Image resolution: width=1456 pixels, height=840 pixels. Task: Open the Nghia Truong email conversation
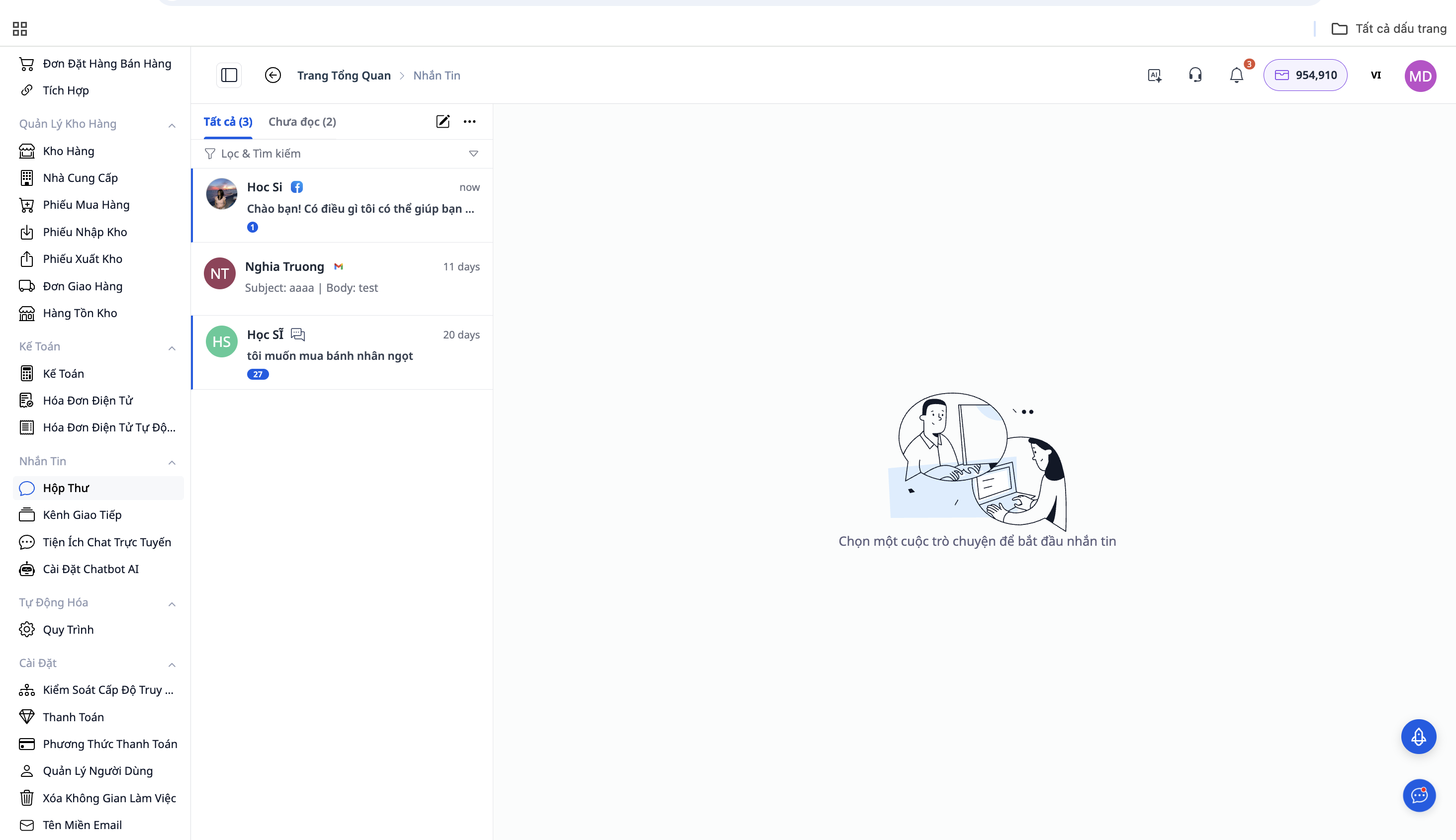pos(342,277)
